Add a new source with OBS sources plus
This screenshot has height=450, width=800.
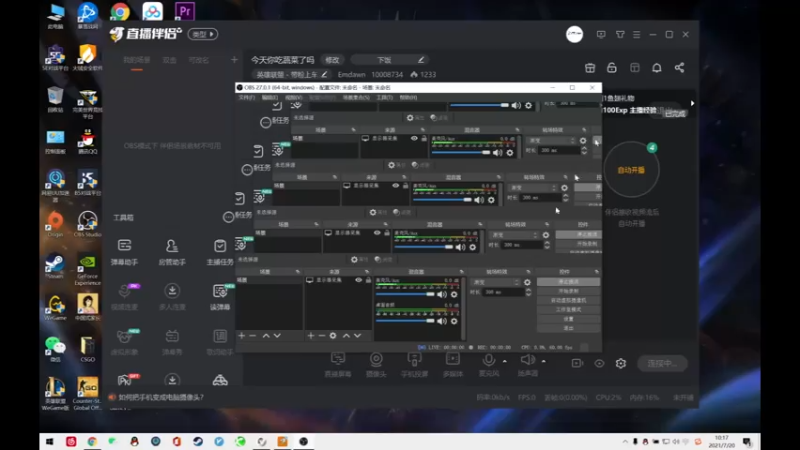click(311, 336)
